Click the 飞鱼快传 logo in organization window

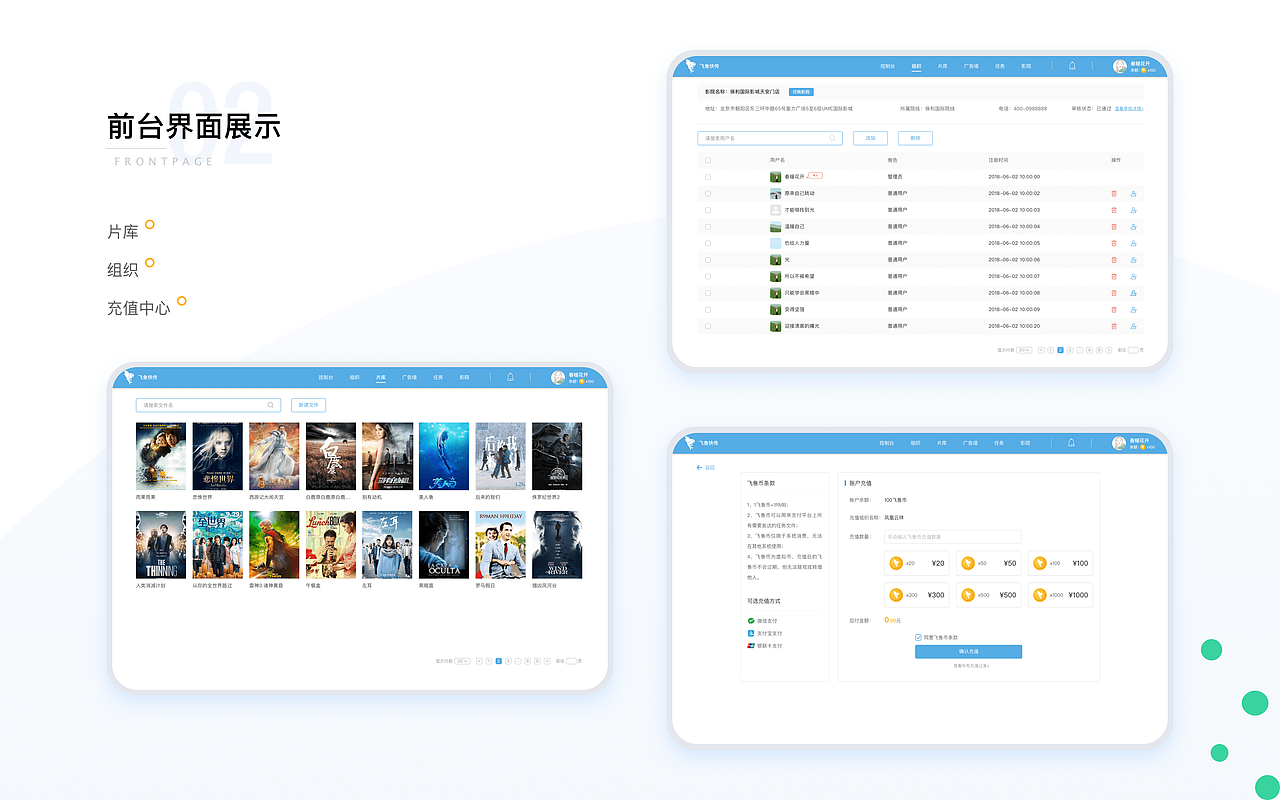tap(702, 66)
